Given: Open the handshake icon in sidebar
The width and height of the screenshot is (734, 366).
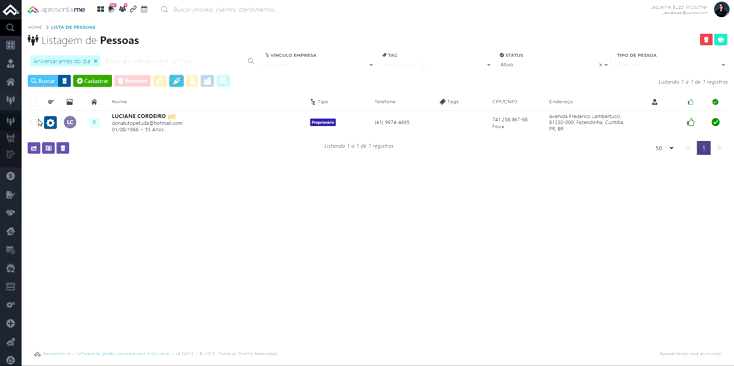Looking at the screenshot, I should [x=10, y=212].
